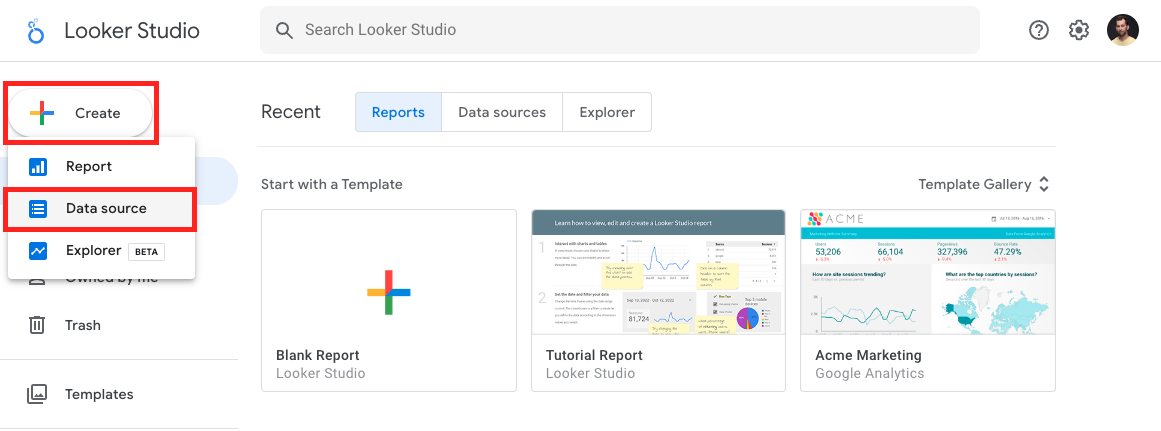This screenshot has height=431, width=1161.
Task: Click the Trash bin icon in sidebar
Action: coord(37,325)
